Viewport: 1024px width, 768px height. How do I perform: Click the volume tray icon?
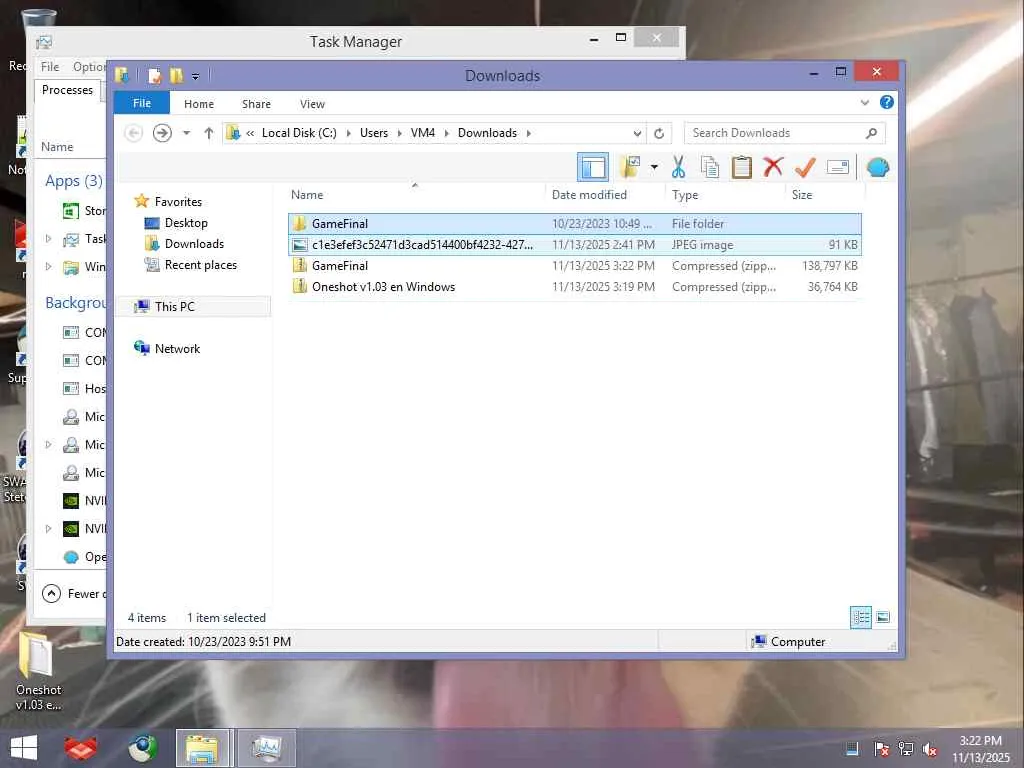click(x=928, y=750)
